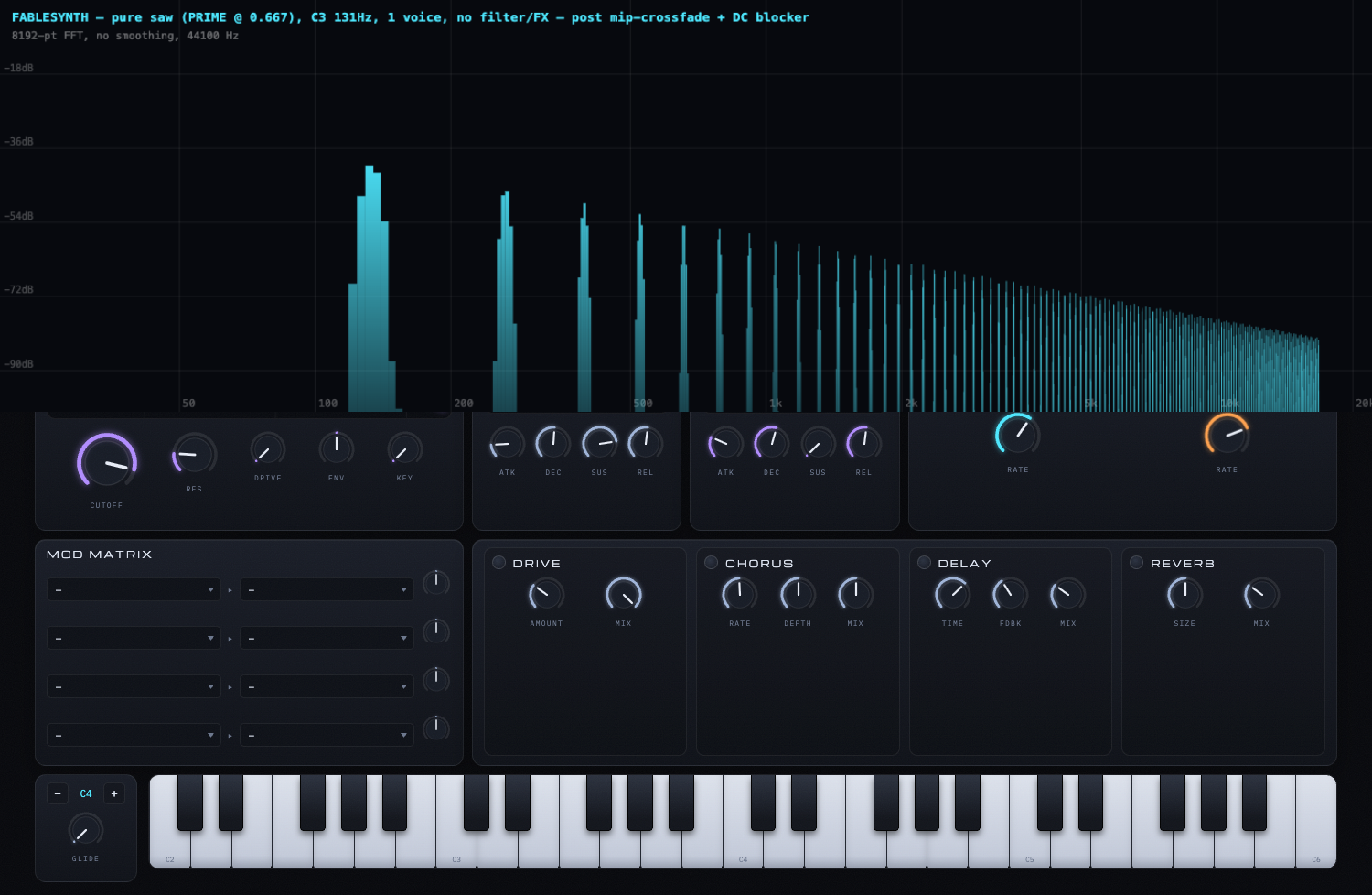Click the -54dB axis label
This screenshot has height=895, width=1372.
(x=18, y=216)
